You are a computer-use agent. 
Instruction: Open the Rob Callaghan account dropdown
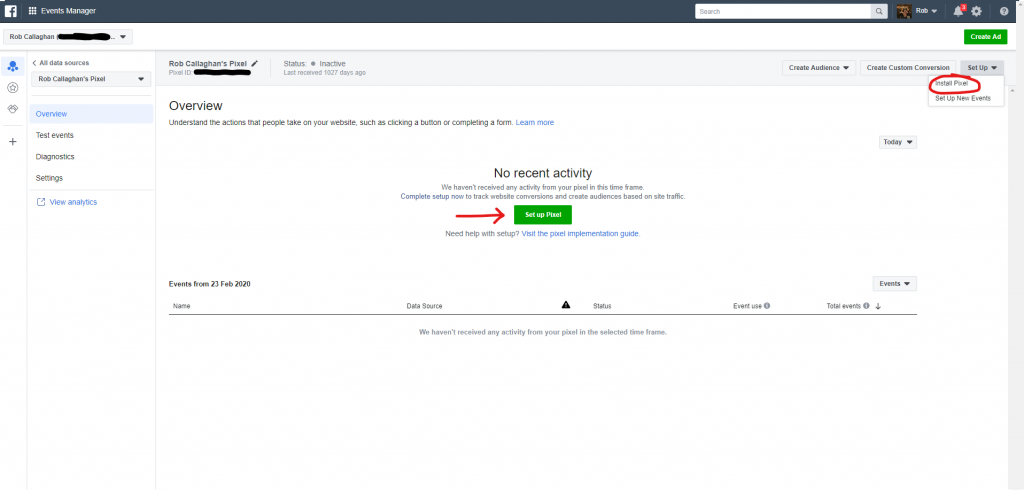click(x=68, y=37)
